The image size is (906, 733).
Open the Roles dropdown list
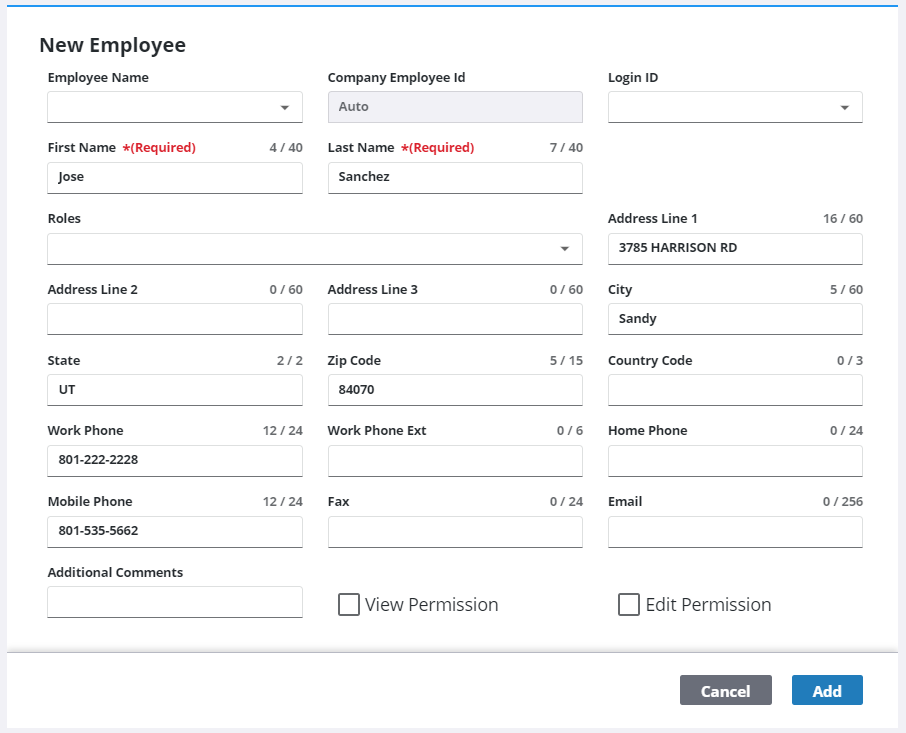coord(314,249)
